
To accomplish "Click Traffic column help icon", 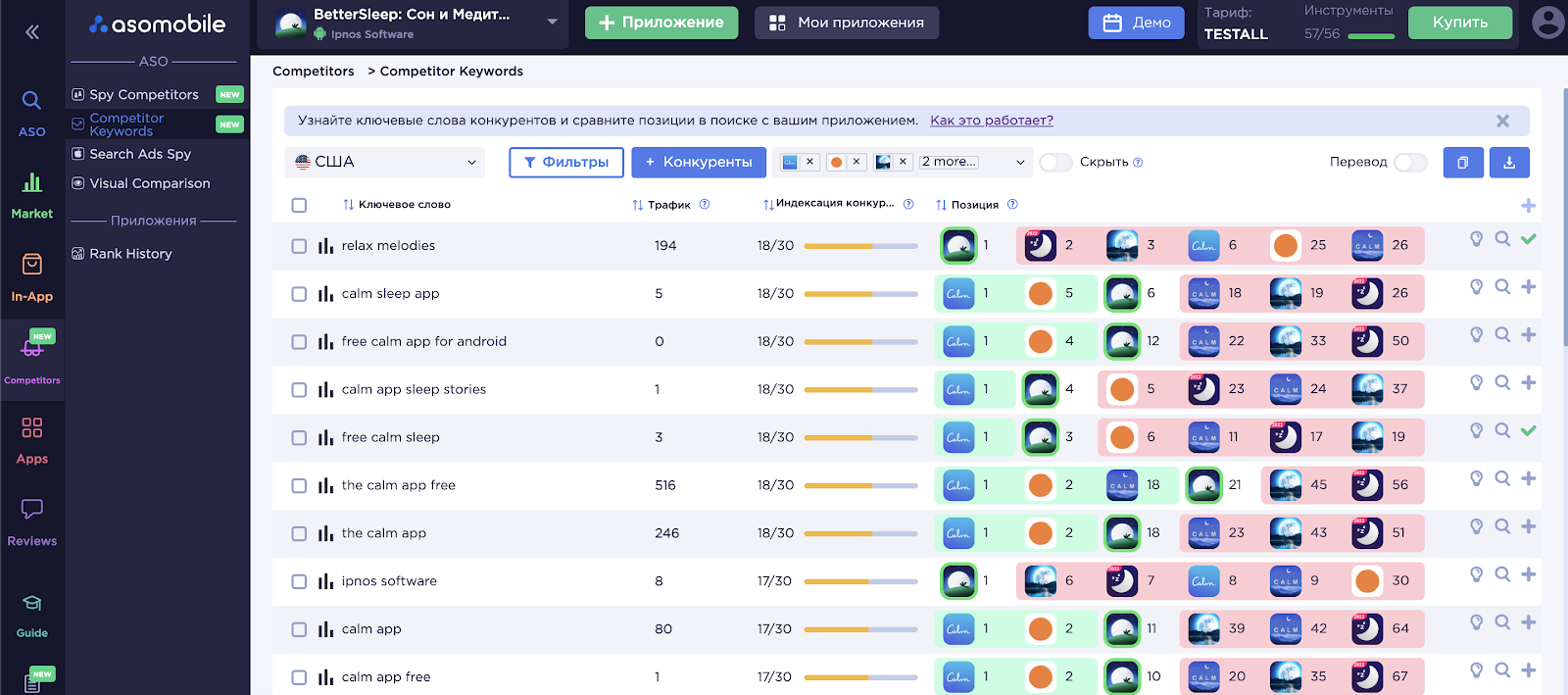I will tap(704, 205).
